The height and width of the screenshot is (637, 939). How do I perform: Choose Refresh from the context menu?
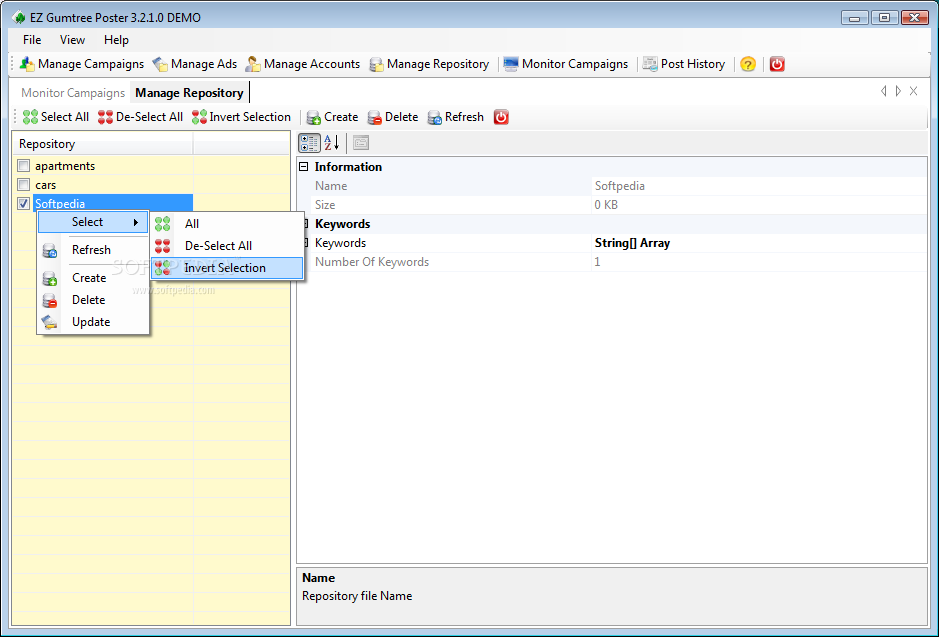pyautogui.click(x=93, y=250)
